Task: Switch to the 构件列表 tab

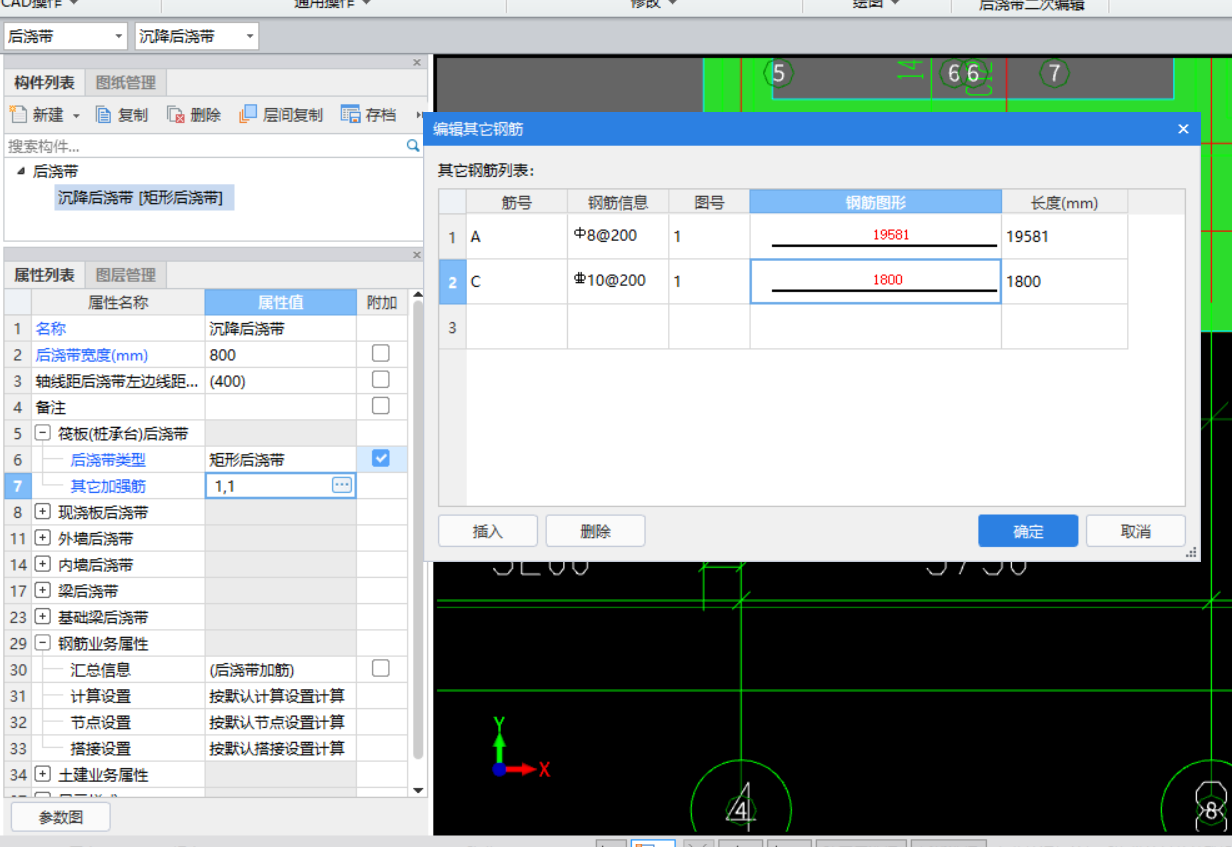Action: click(x=44, y=82)
